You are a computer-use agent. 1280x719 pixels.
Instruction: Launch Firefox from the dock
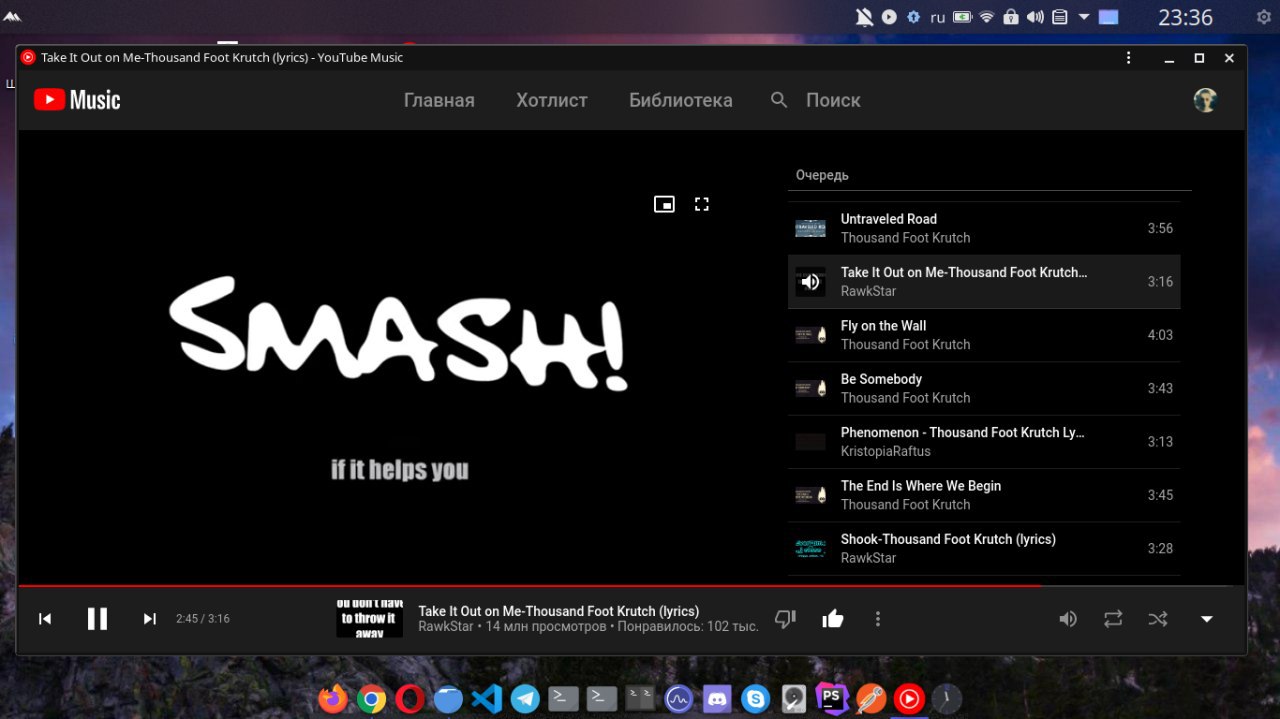[x=334, y=698]
